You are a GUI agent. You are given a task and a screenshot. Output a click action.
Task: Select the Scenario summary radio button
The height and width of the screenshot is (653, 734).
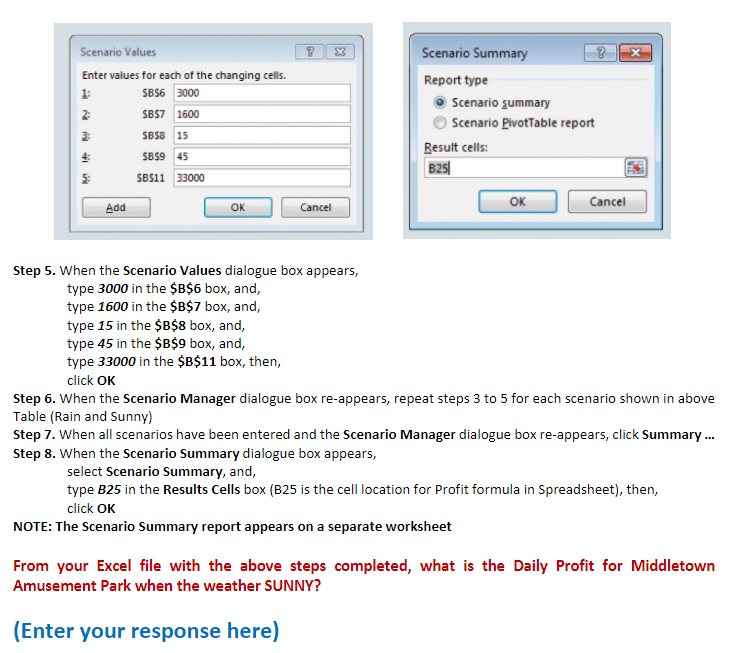tap(440, 102)
